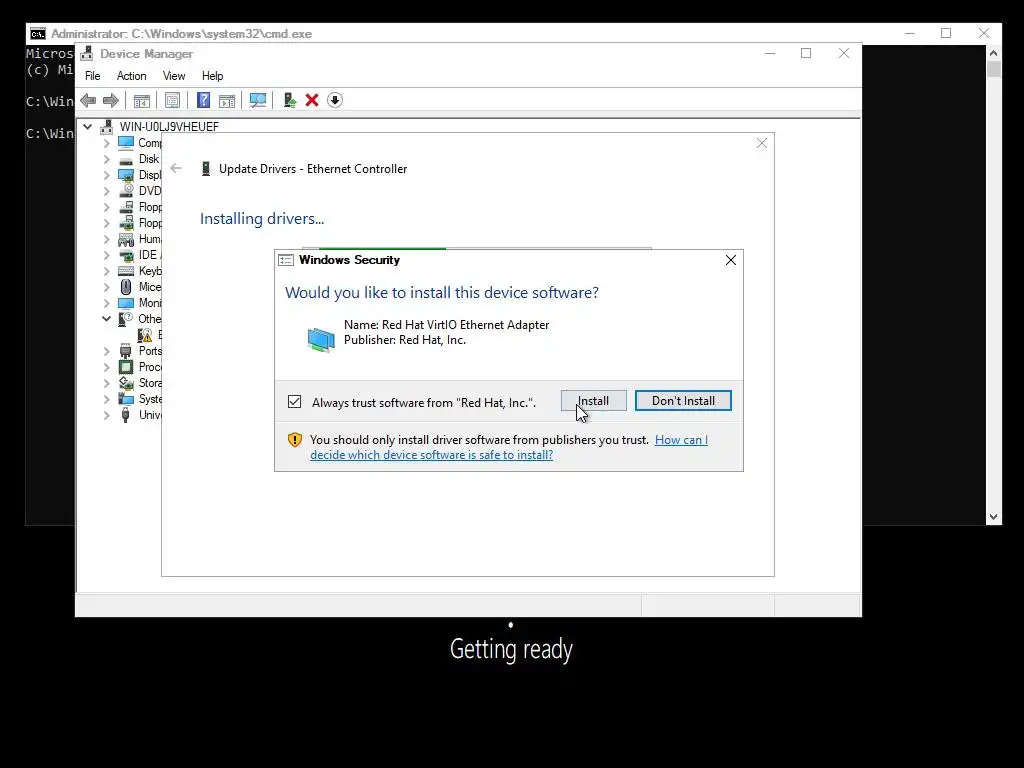Viewport: 1024px width, 768px height.
Task: Click the Human Interface Devices category icon
Action: coord(126,239)
